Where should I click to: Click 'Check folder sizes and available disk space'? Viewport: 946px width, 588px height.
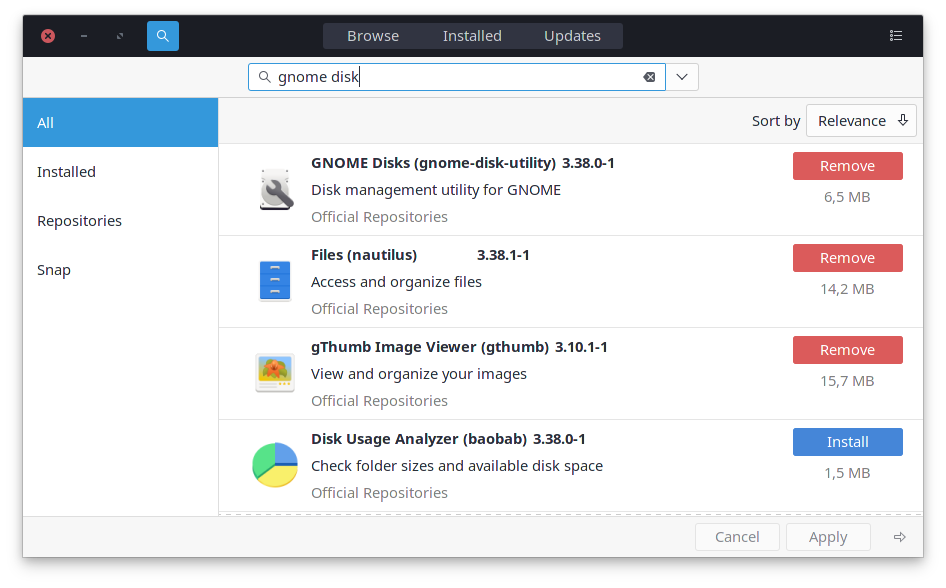click(457, 466)
